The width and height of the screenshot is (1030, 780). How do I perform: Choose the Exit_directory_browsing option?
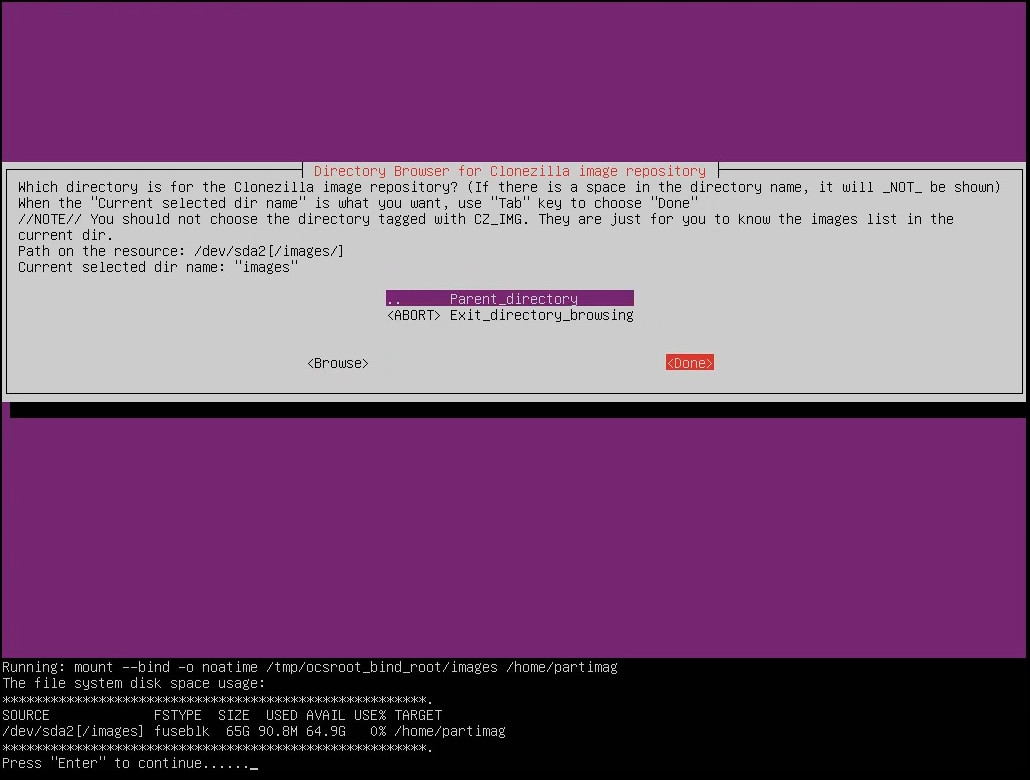point(541,315)
